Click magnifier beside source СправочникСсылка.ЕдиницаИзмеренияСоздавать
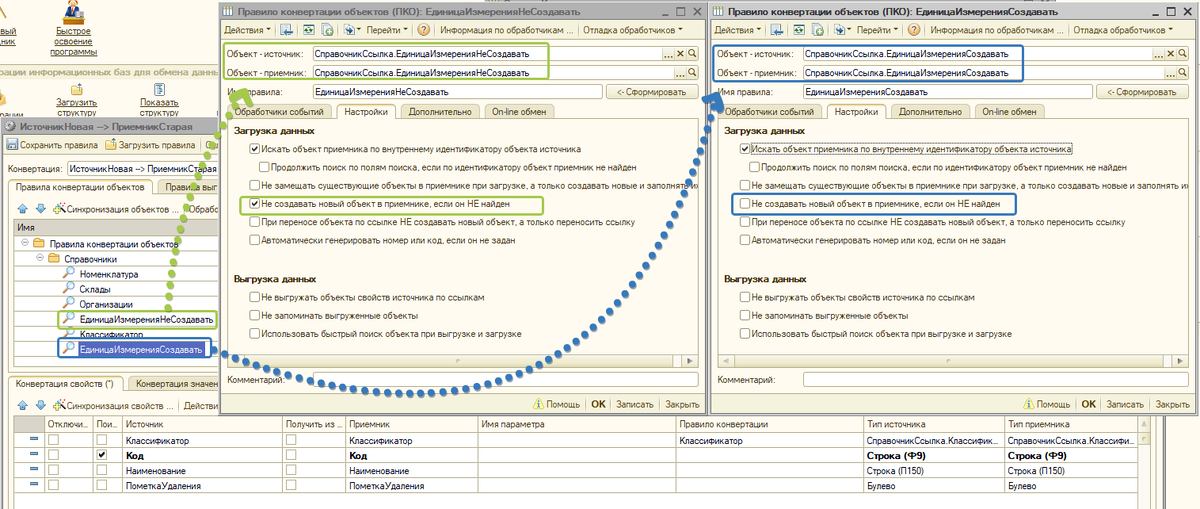1200x509 pixels. coord(1182,53)
